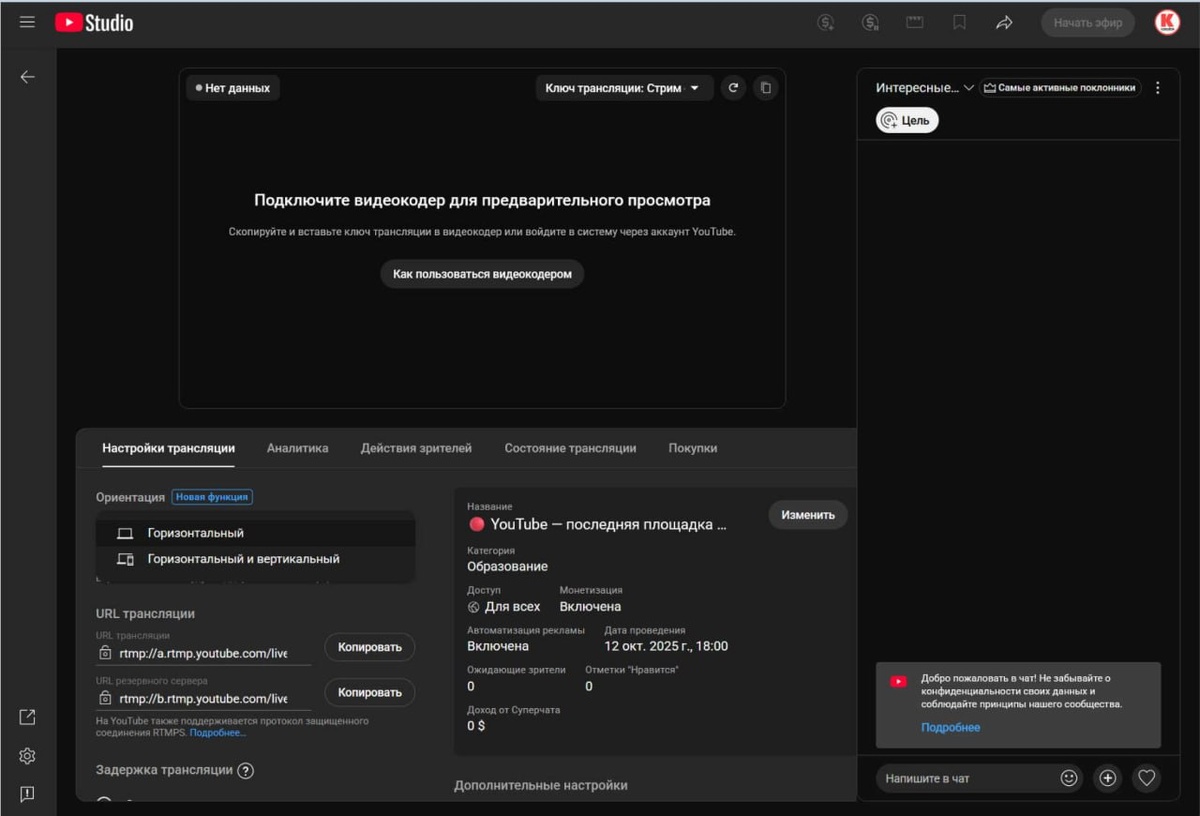The height and width of the screenshot is (816, 1200).
Task: Click the dollar-plus monetization icon
Action: (x=826, y=22)
